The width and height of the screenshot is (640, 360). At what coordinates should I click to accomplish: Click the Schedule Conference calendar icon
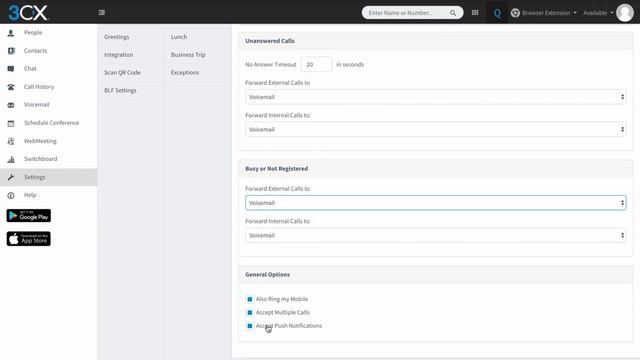11,123
